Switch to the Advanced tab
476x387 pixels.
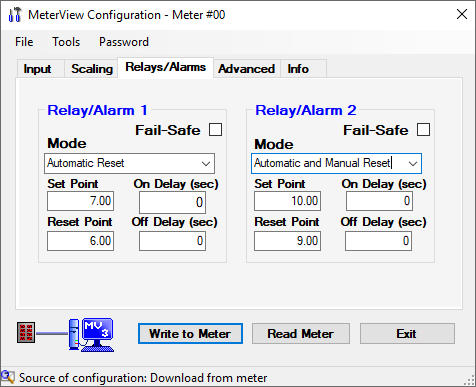(246, 69)
